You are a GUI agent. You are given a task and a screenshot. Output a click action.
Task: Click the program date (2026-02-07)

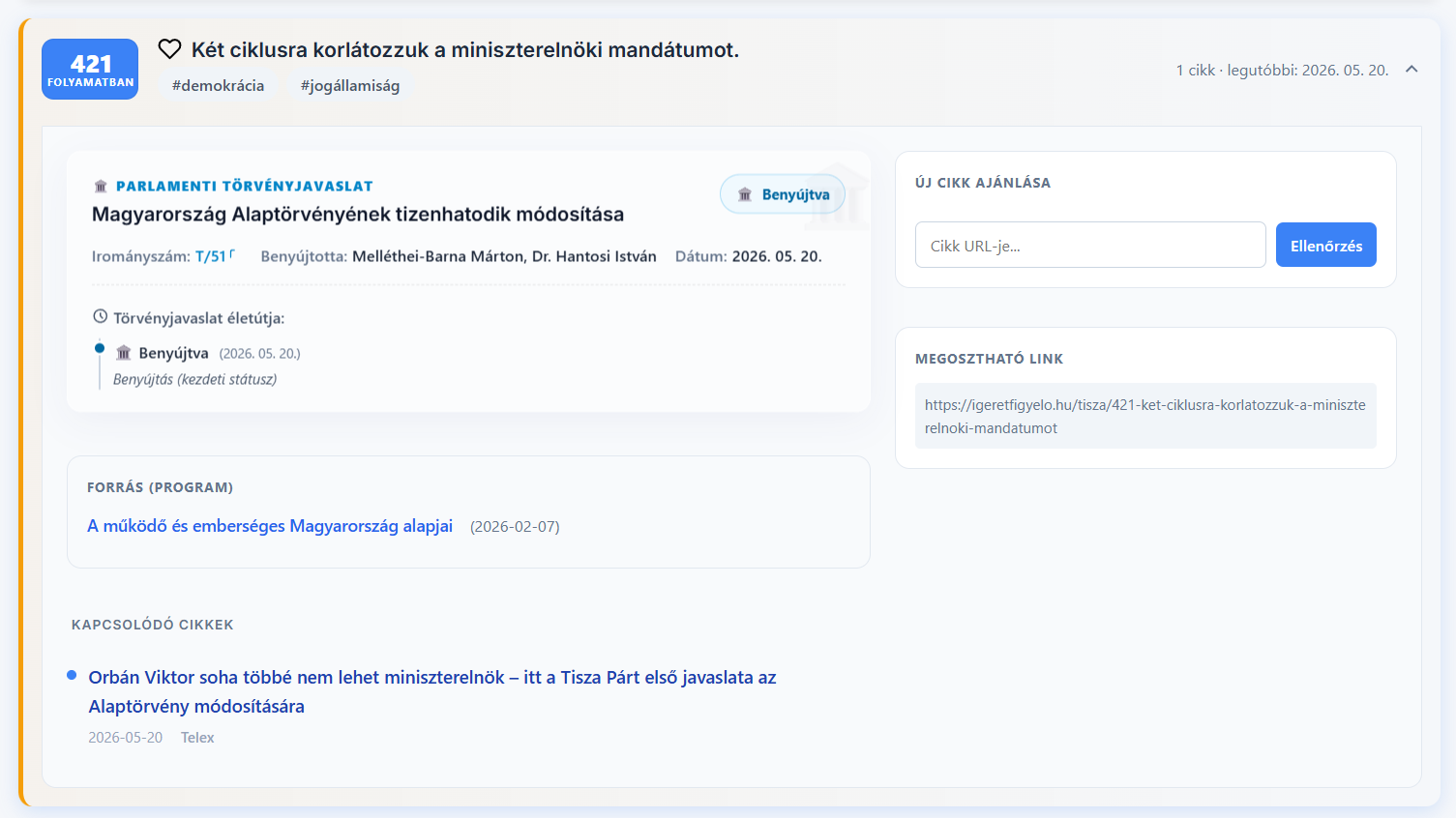(x=515, y=527)
